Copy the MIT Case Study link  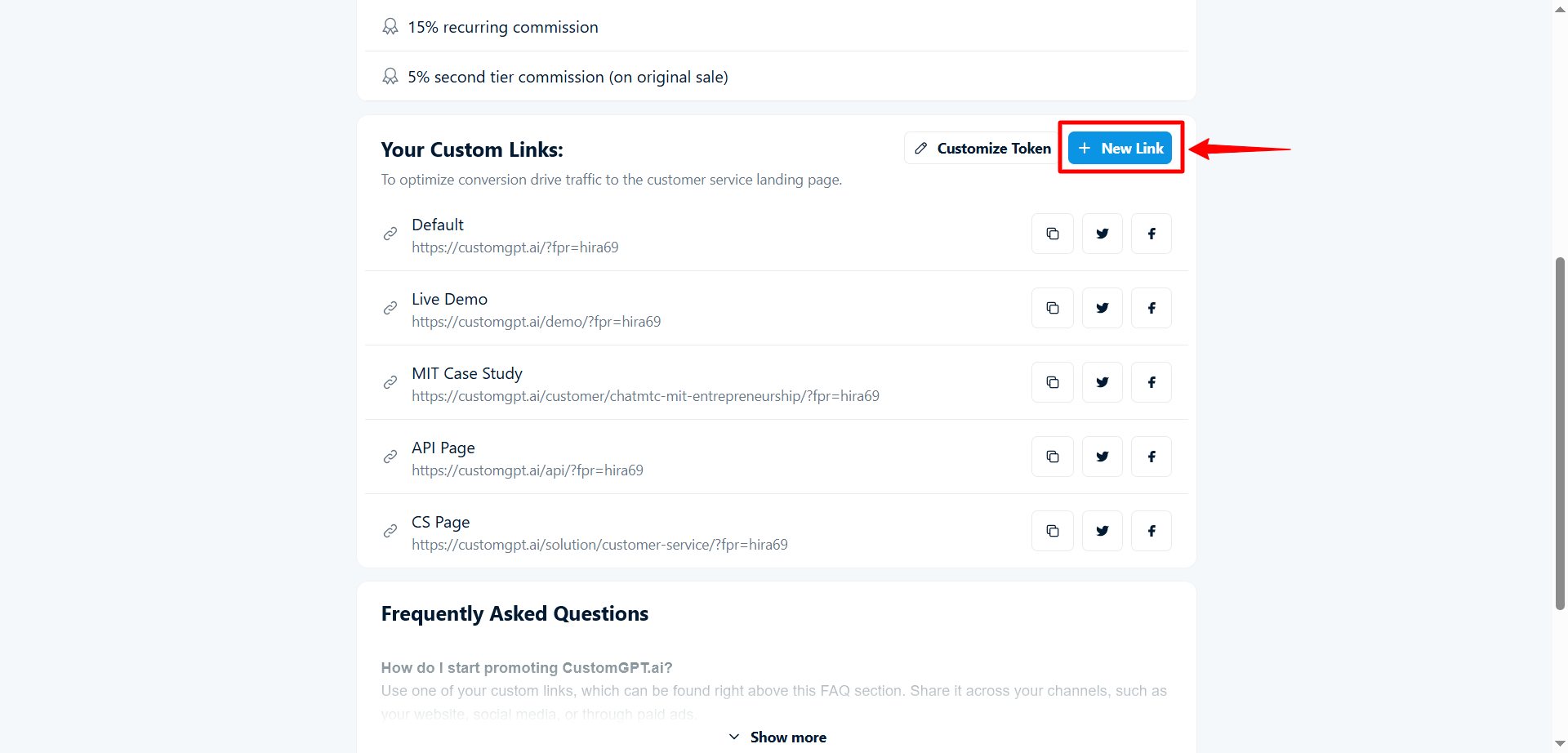[x=1053, y=382]
